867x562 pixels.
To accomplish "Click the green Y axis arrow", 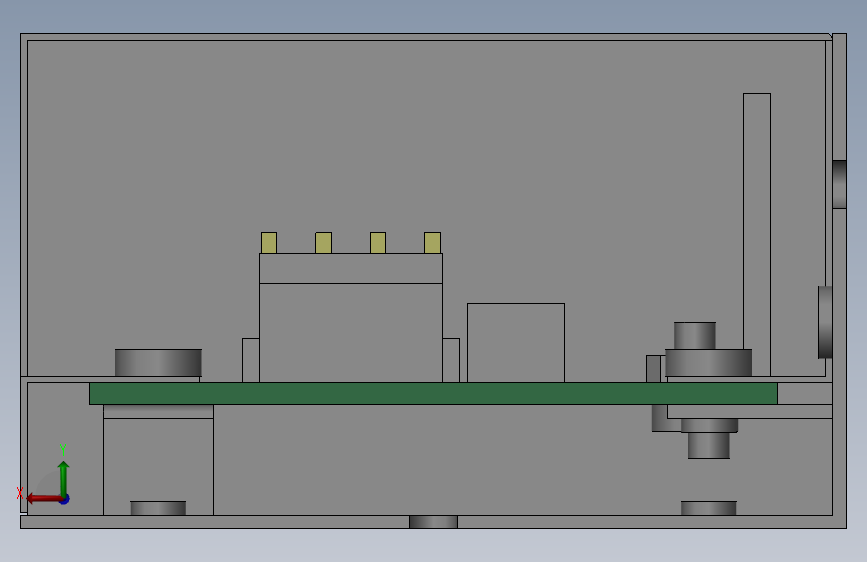I will (x=63, y=478).
